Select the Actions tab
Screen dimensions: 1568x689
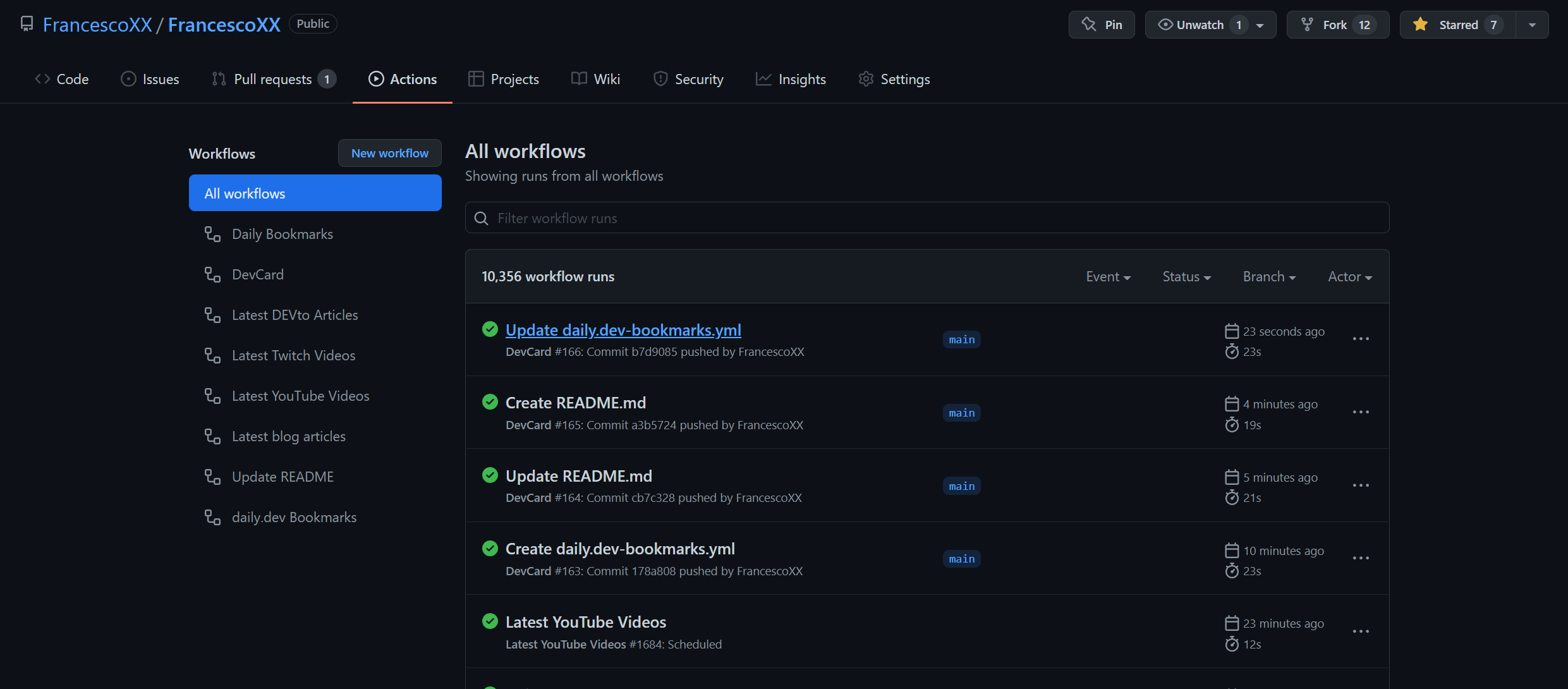point(403,79)
